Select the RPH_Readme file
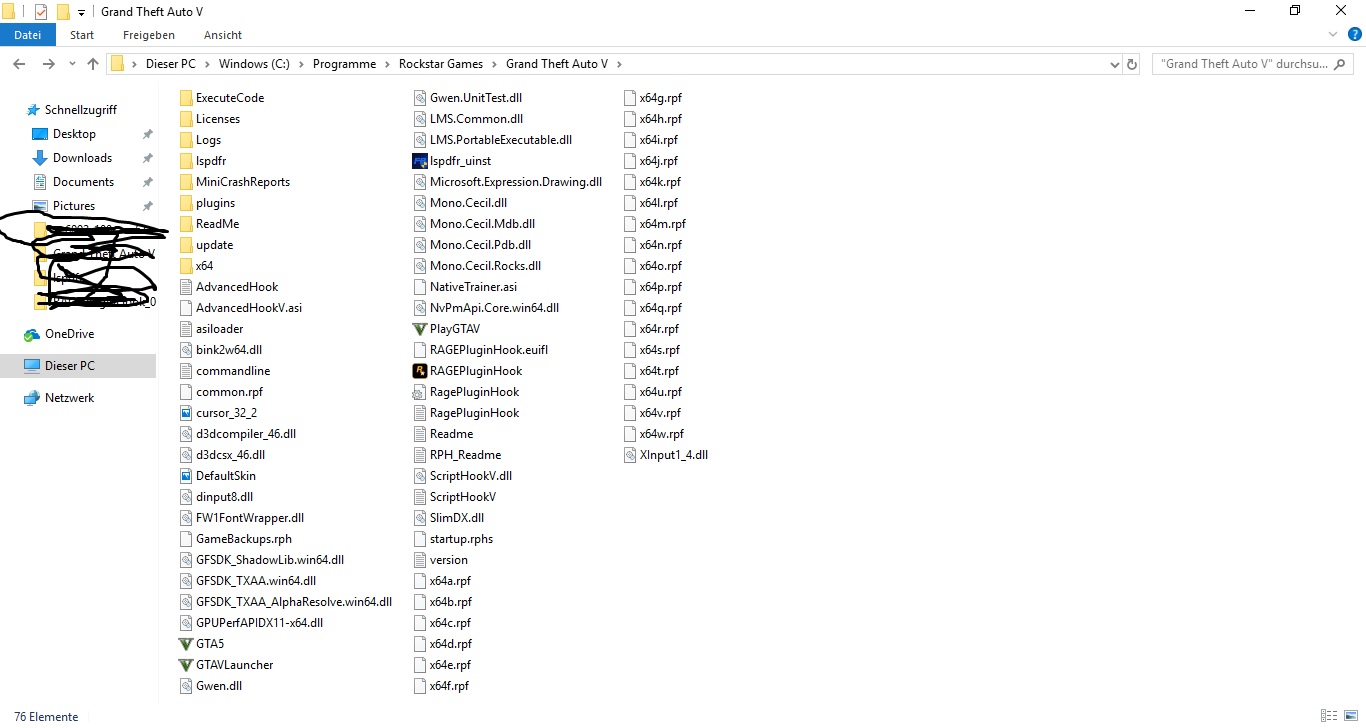Image resolution: width=1366 pixels, height=728 pixels. pyautogui.click(x=457, y=455)
